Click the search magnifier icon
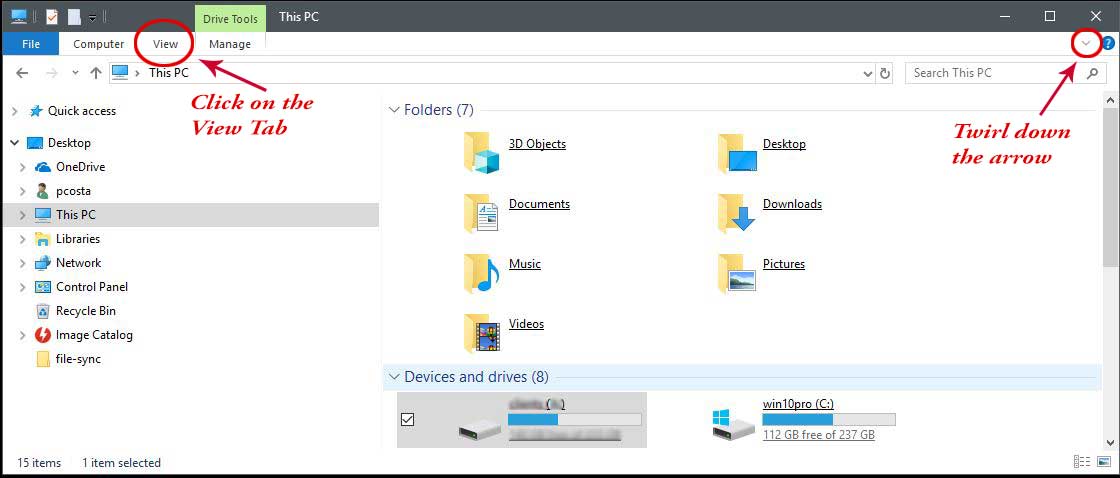1120x478 pixels. [1092, 73]
